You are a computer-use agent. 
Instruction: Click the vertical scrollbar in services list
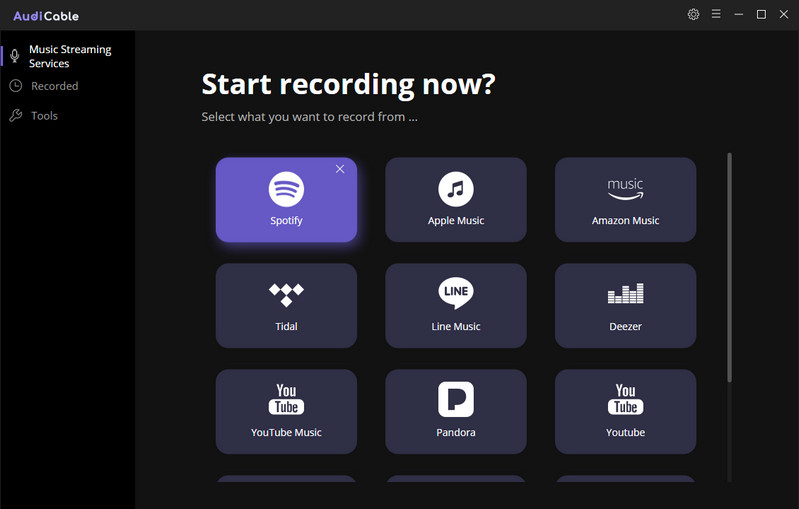point(730,267)
